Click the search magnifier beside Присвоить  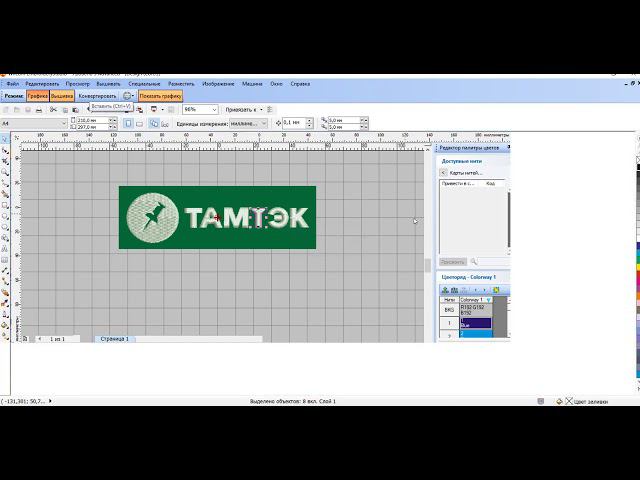coord(474,262)
